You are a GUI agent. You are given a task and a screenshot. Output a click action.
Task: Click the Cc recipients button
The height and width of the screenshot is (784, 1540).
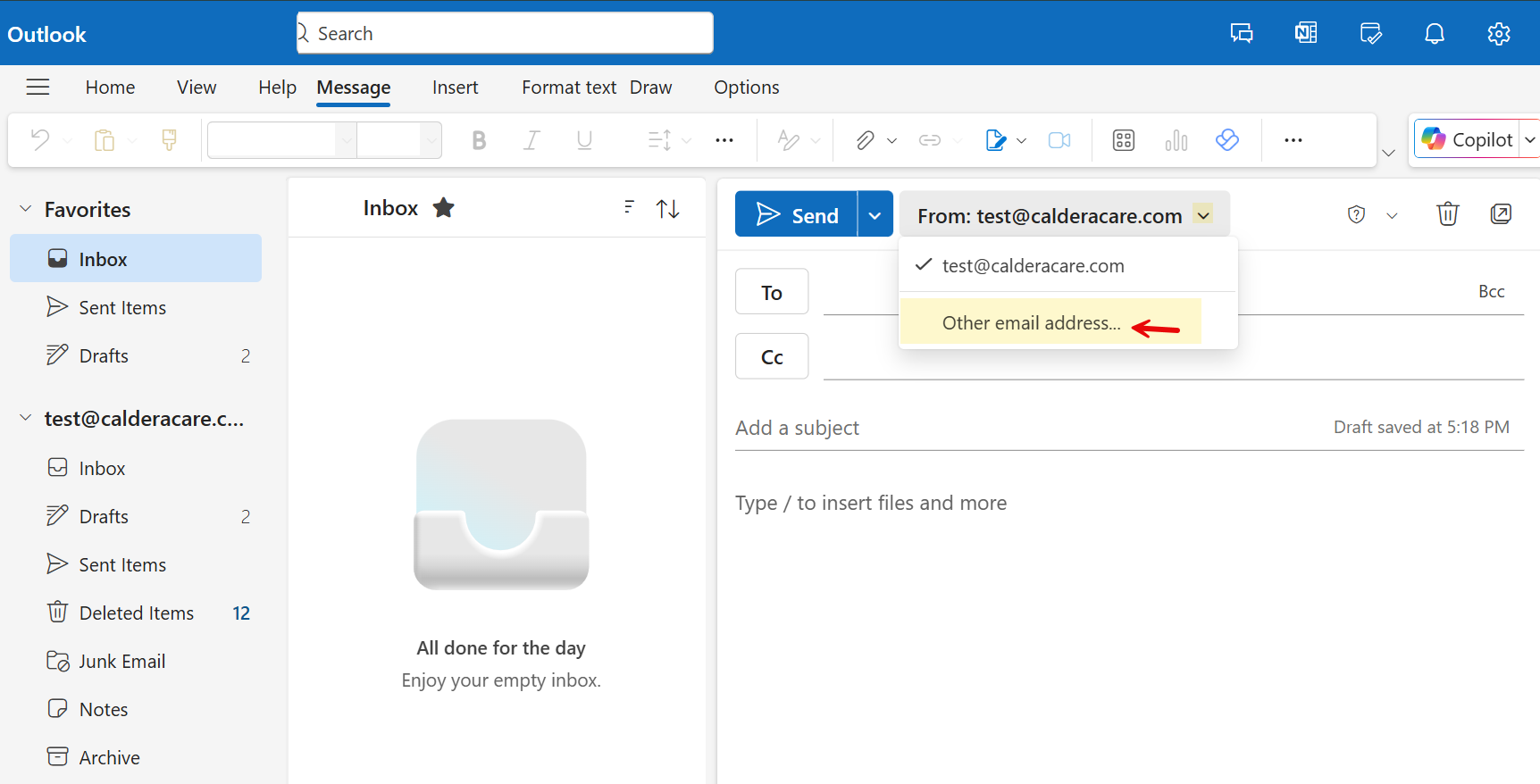(x=772, y=357)
